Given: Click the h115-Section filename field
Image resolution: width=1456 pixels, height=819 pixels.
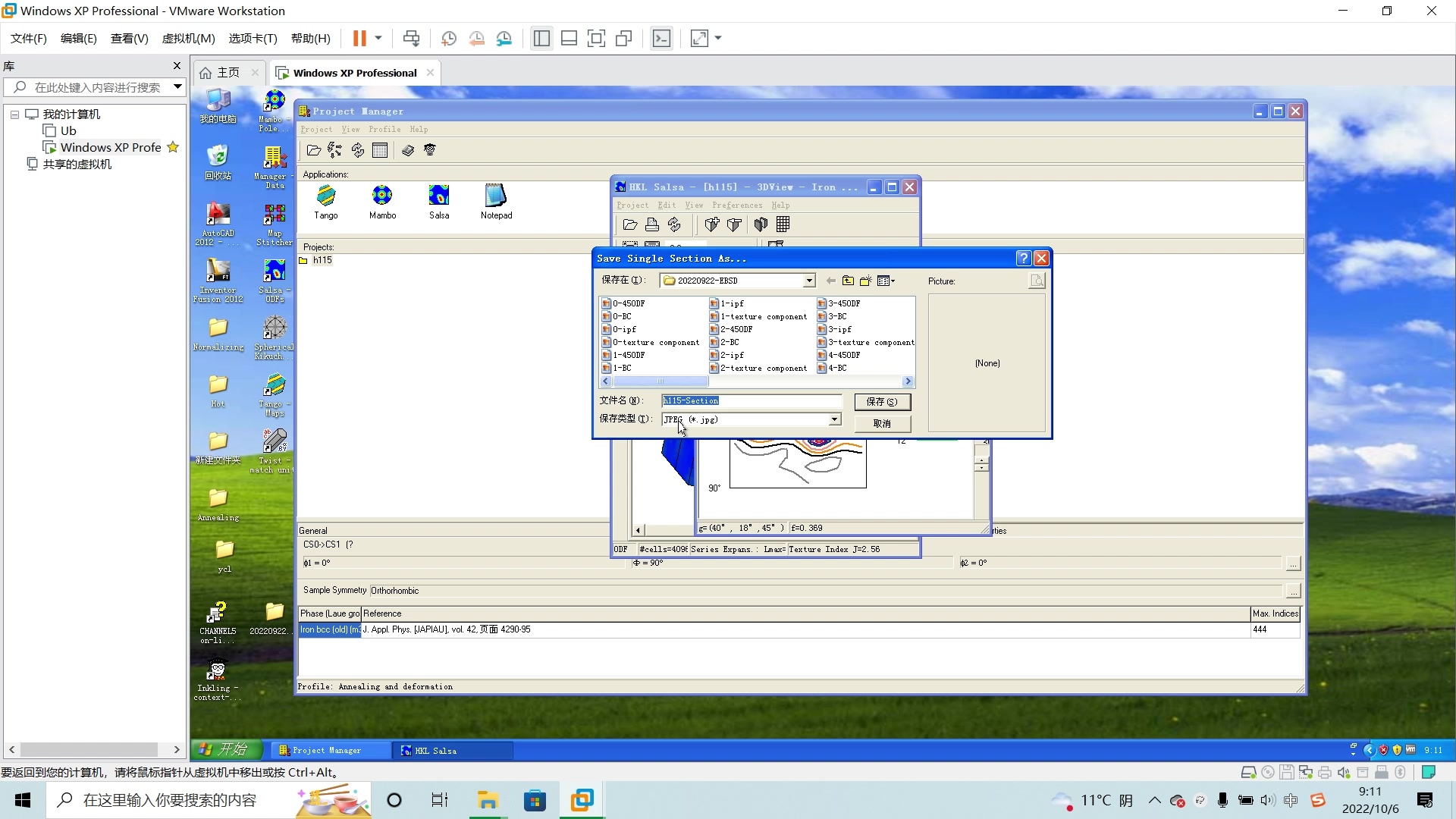Looking at the screenshot, I should click(x=751, y=400).
